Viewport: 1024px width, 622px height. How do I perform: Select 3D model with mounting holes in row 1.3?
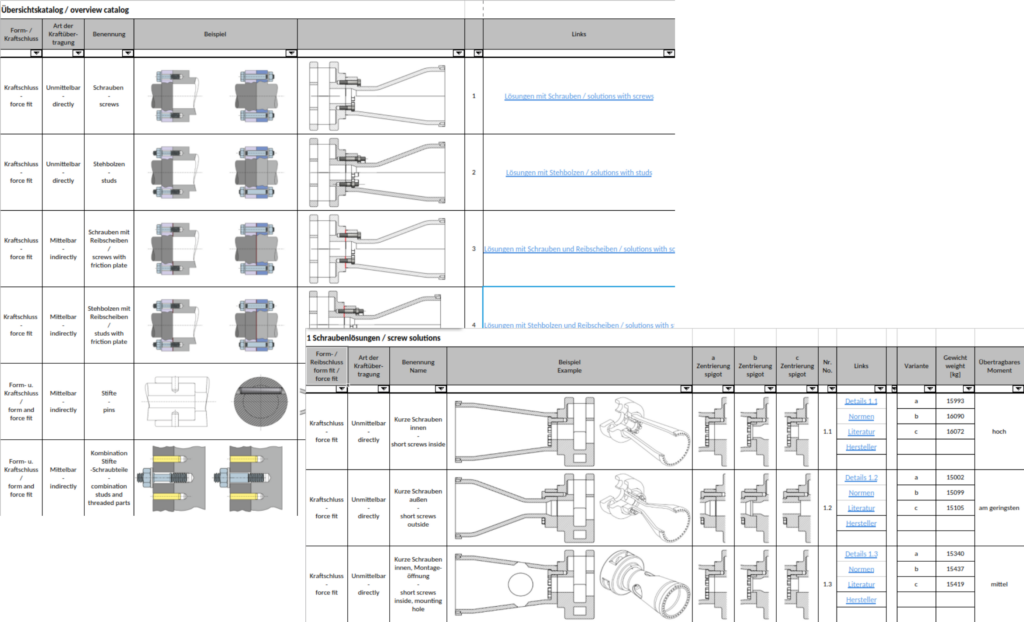tap(645, 584)
